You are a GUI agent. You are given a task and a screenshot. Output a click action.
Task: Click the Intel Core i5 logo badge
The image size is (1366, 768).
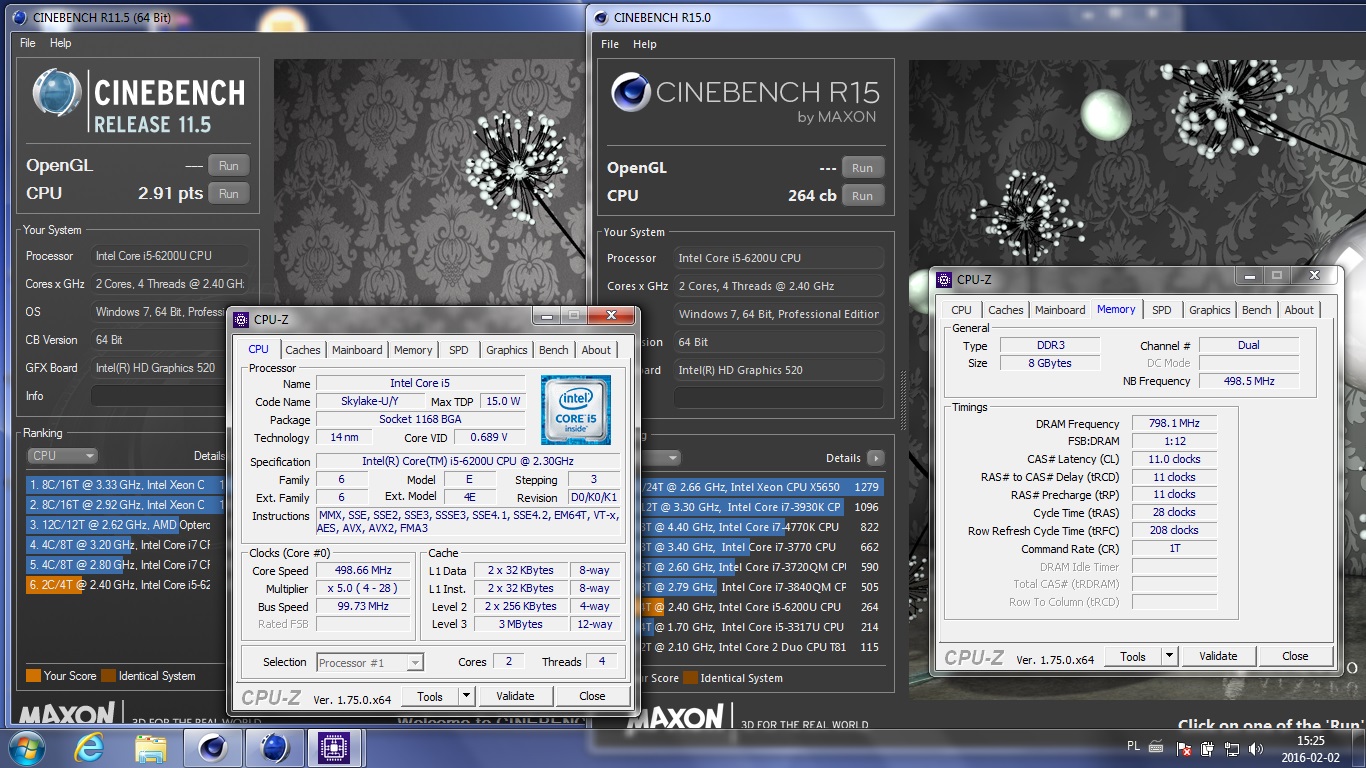pyautogui.click(x=576, y=410)
